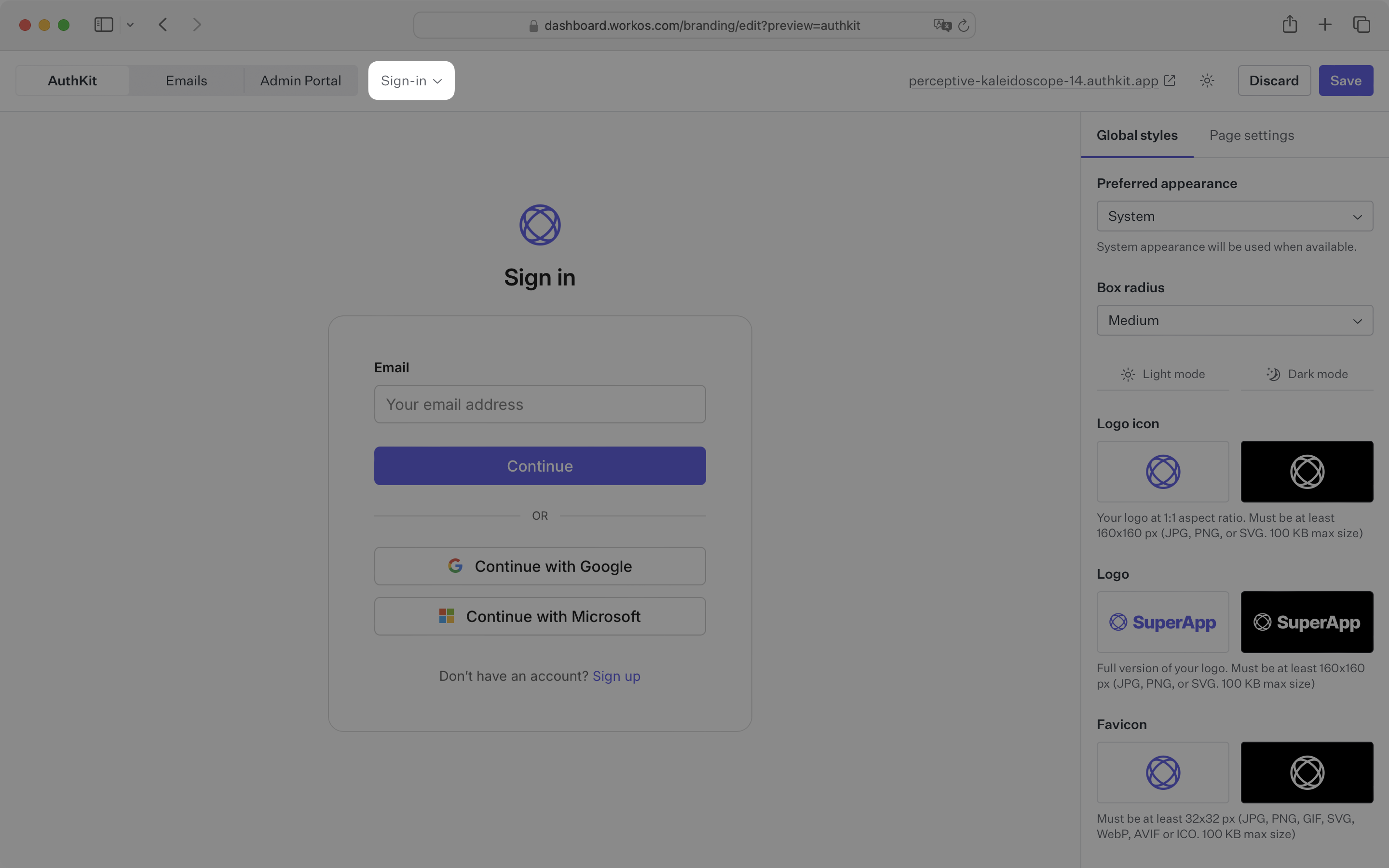Click the WorkOS logo above Sign in heading

pyautogui.click(x=539, y=224)
